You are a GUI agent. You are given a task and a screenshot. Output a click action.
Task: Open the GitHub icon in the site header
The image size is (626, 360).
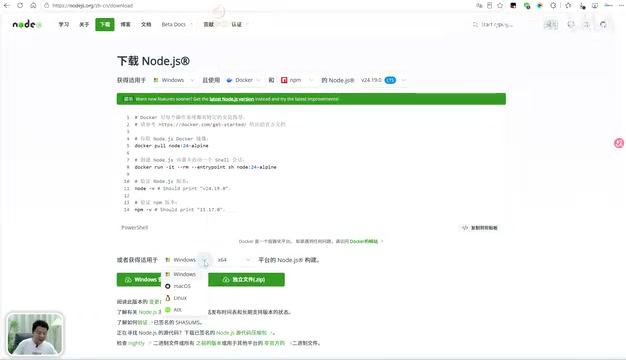pyautogui.click(x=603, y=25)
